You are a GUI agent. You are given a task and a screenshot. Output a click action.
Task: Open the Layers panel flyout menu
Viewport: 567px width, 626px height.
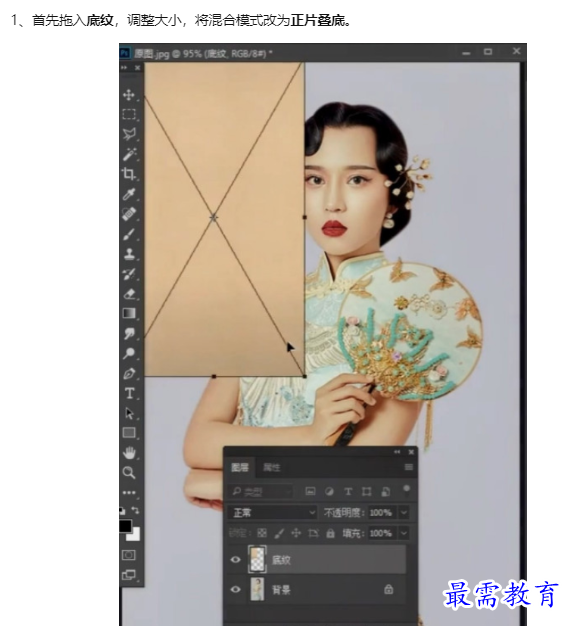408,467
